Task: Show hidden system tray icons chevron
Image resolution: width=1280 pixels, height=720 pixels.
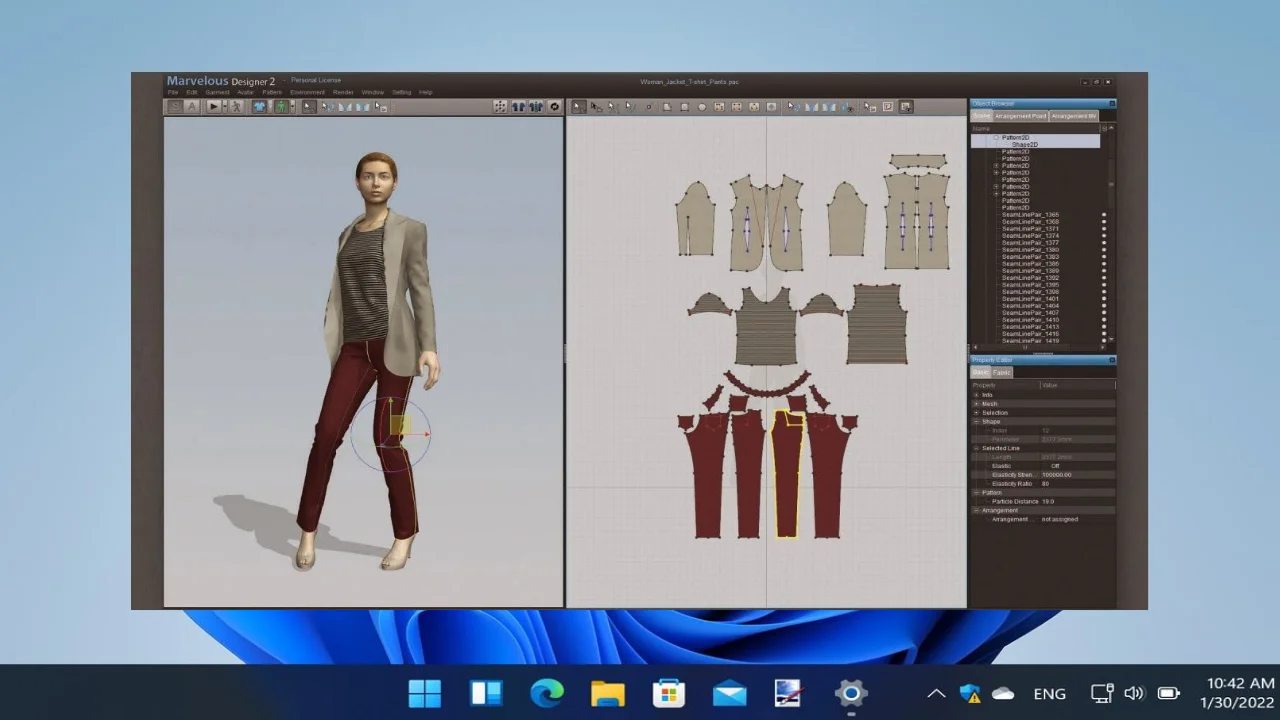Action: [x=936, y=693]
